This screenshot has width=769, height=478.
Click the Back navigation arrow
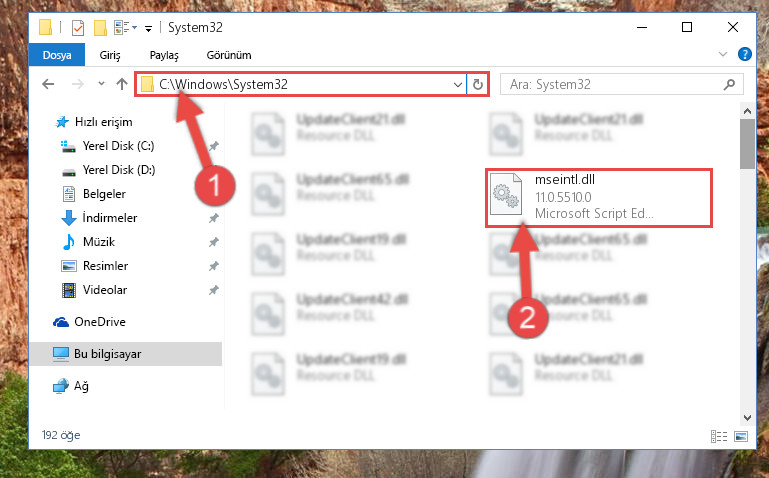click(48, 84)
